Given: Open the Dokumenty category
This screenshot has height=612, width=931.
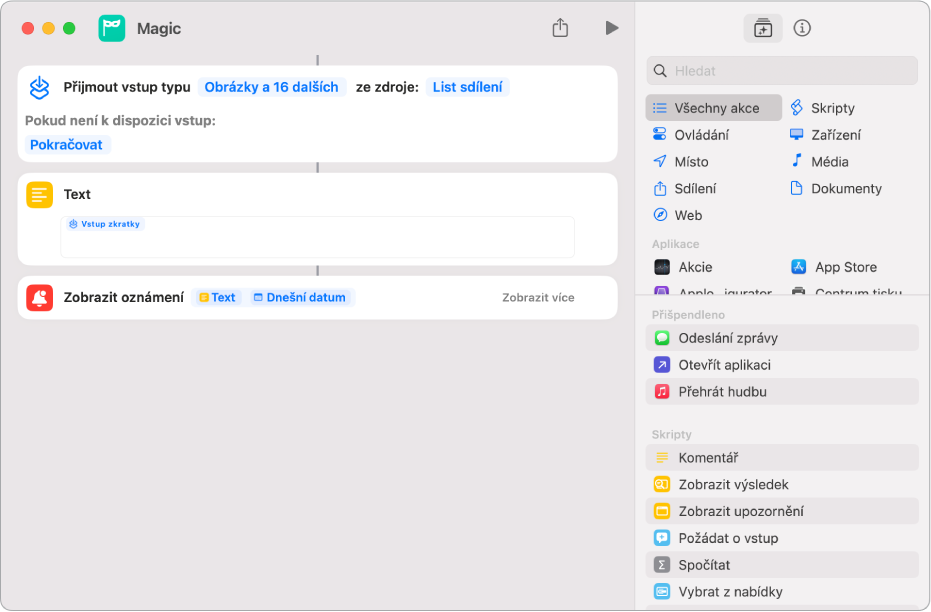Looking at the screenshot, I should [x=836, y=188].
